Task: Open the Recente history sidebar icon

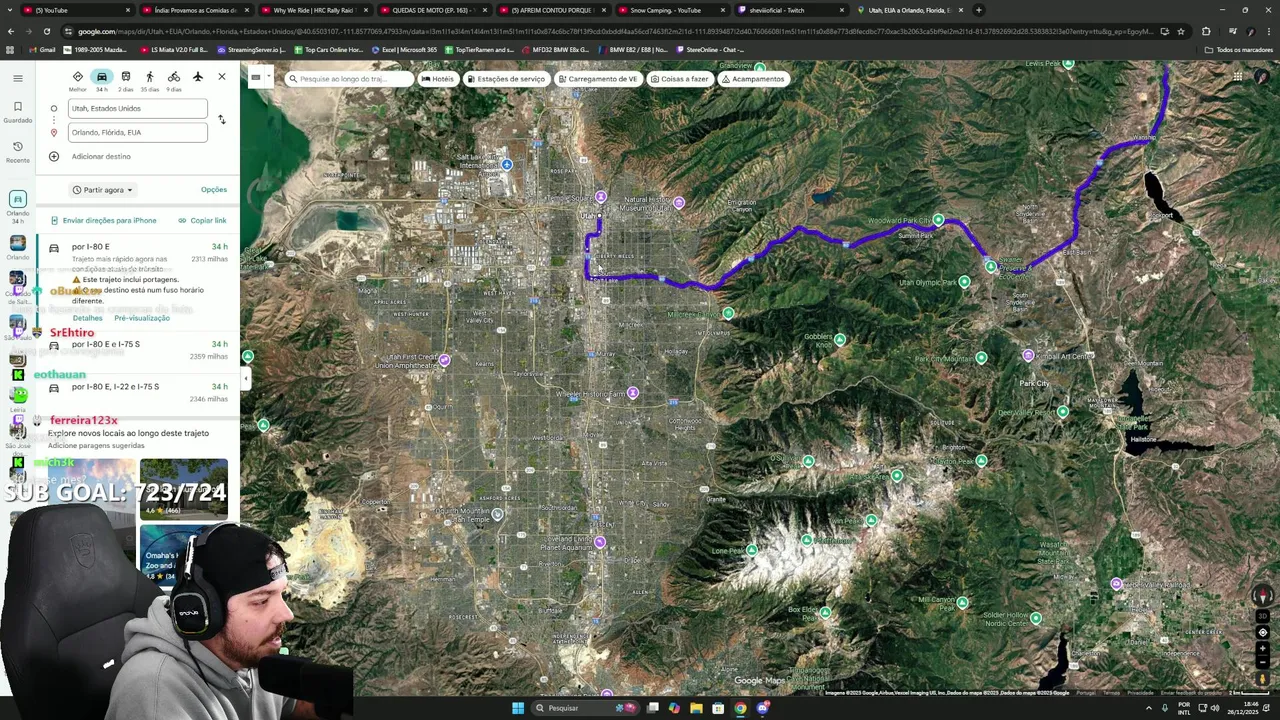Action: click(x=17, y=151)
